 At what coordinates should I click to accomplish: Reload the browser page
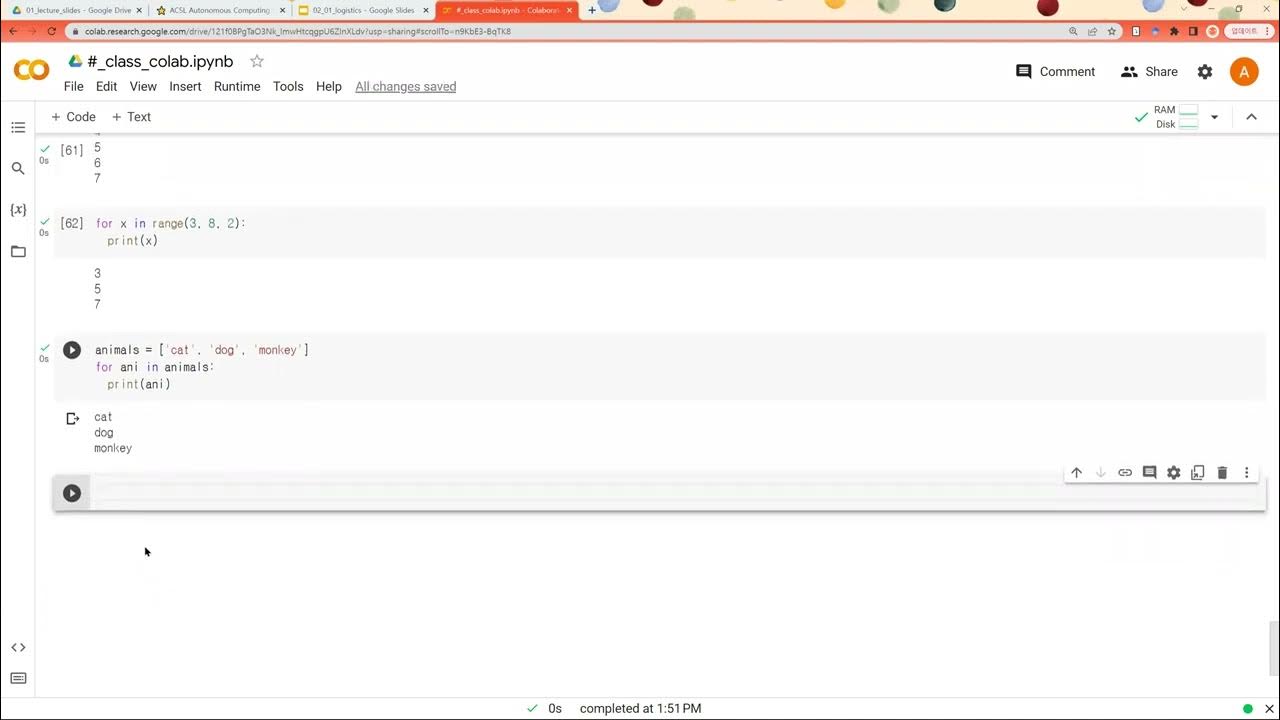(52, 31)
